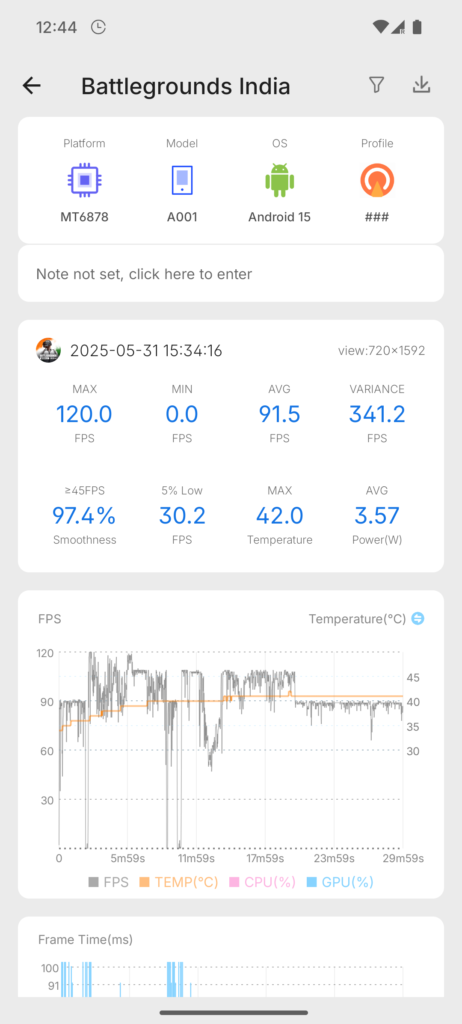
Task: Toggle the GPU(%) legend series
Action: [340, 882]
